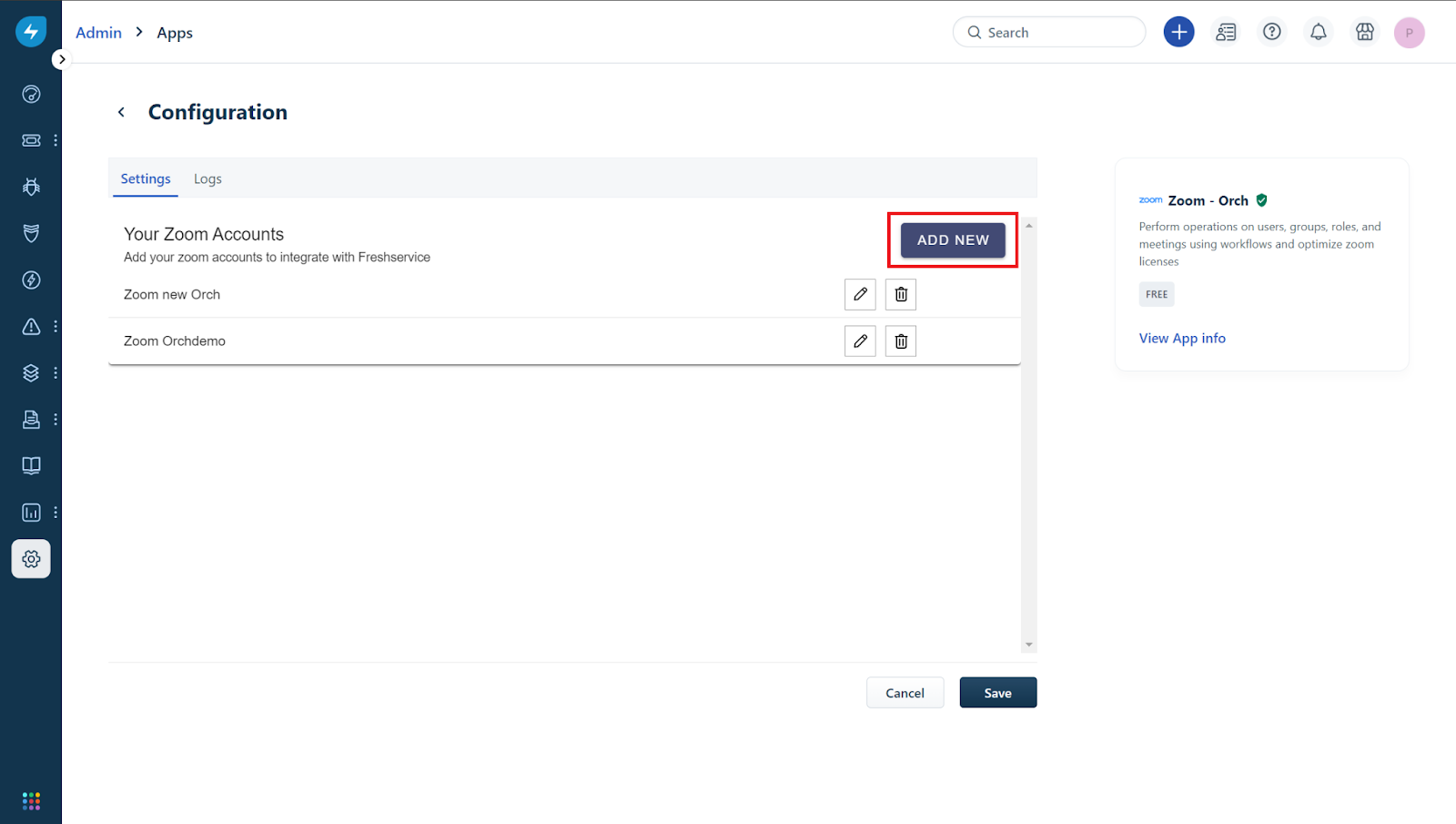Go back using arrow beside Configuration
This screenshot has height=824, width=1456.
(121, 112)
